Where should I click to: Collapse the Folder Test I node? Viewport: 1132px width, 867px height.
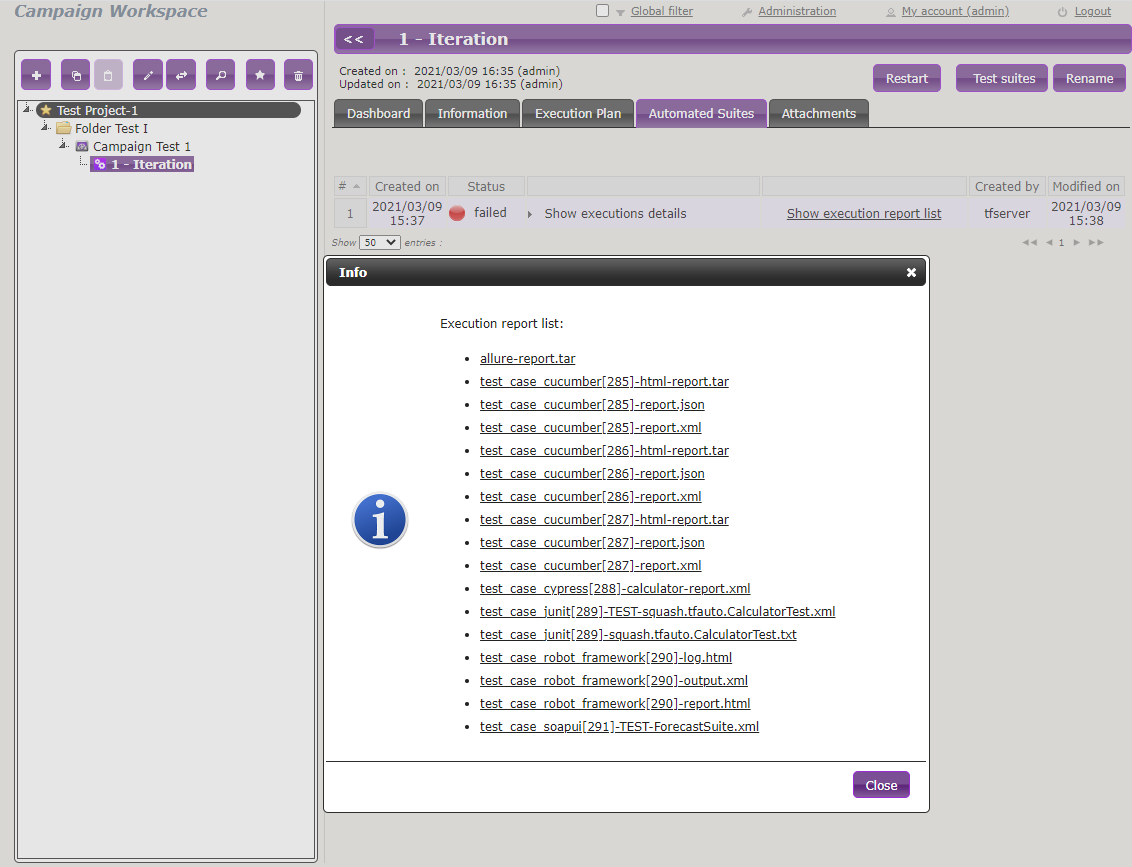tap(45, 127)
